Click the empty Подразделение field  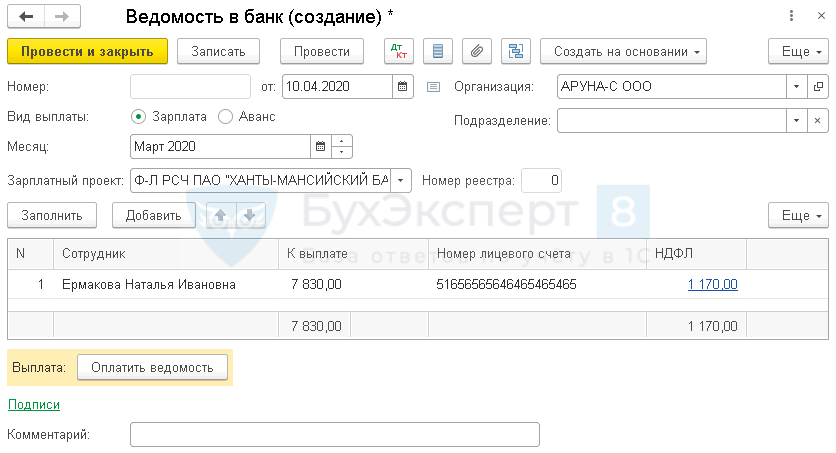point(672,120)
